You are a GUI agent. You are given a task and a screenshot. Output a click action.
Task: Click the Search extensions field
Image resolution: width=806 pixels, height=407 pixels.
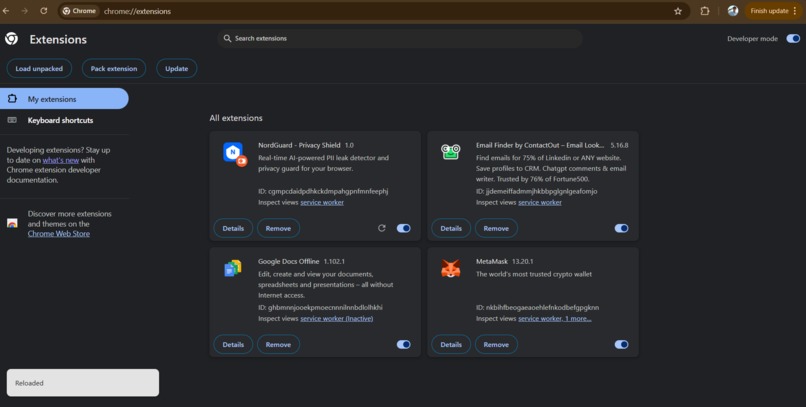[x=399, y=39]
